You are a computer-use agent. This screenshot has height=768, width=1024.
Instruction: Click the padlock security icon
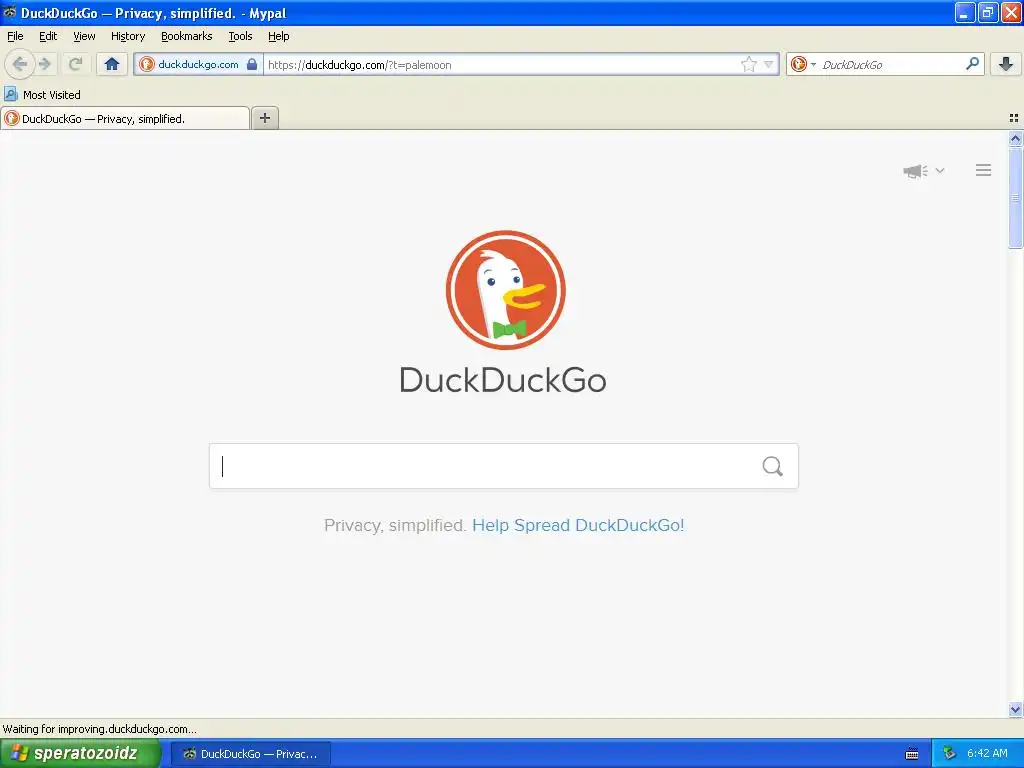(251, 64)
